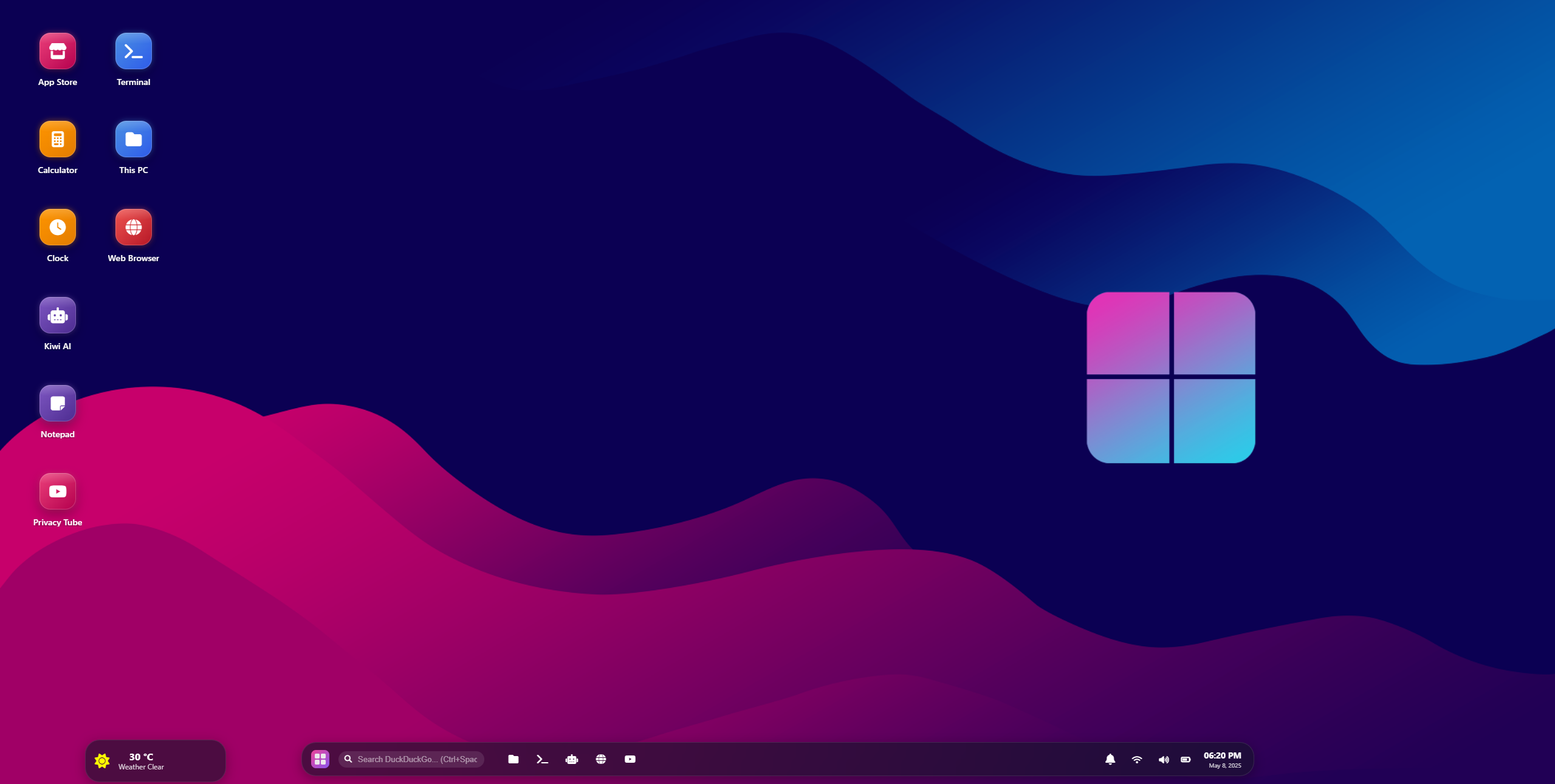
Task: Open the Kiwi AI desktop icon
Action: pyautogui.click(x=58, y=316)
